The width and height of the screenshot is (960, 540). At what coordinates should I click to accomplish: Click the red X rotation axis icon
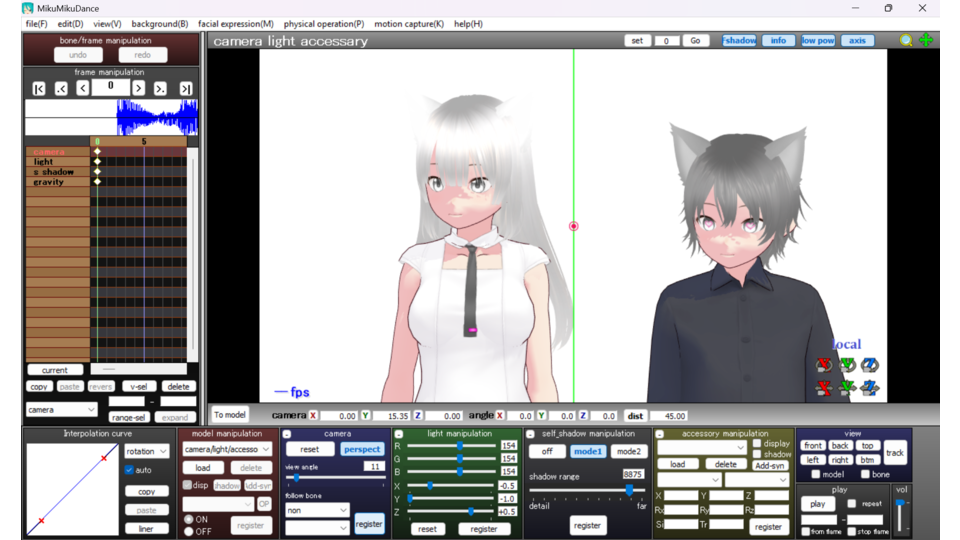(x=824, y=366)
